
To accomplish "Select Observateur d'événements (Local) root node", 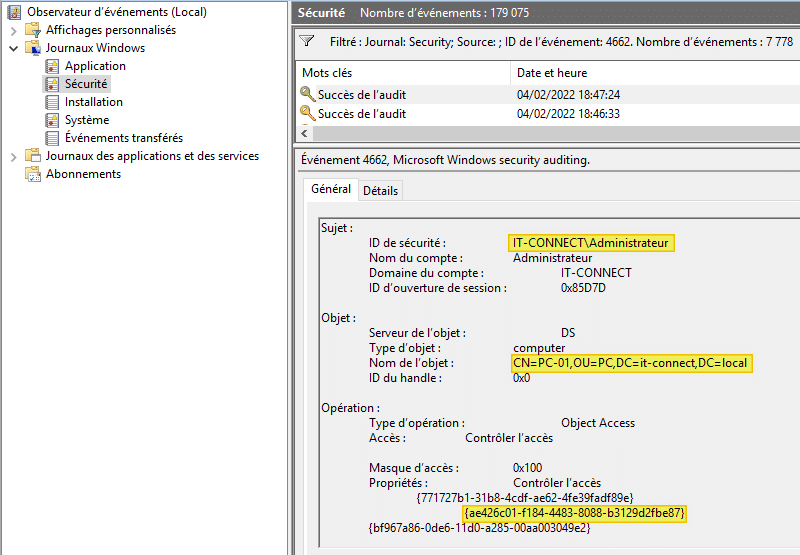I will pos(117,12).
